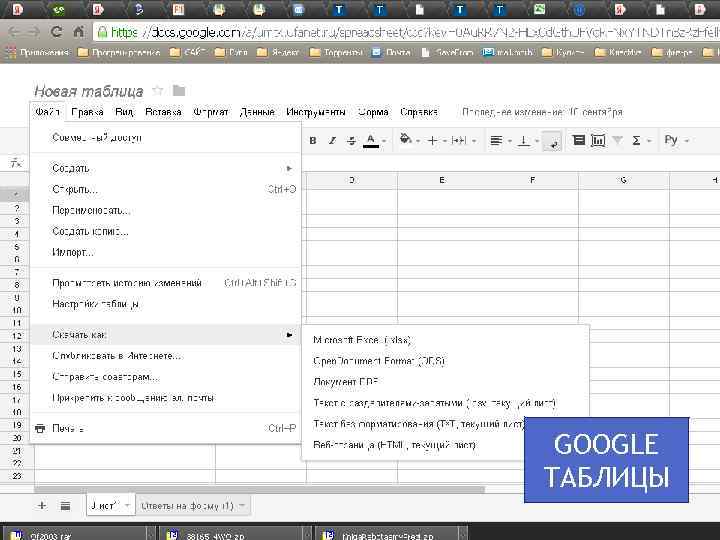Download as OpenDocument Format (ODS)
Image resolution: width=720 pixels, height=540 pixels.
tap(445, 361)
